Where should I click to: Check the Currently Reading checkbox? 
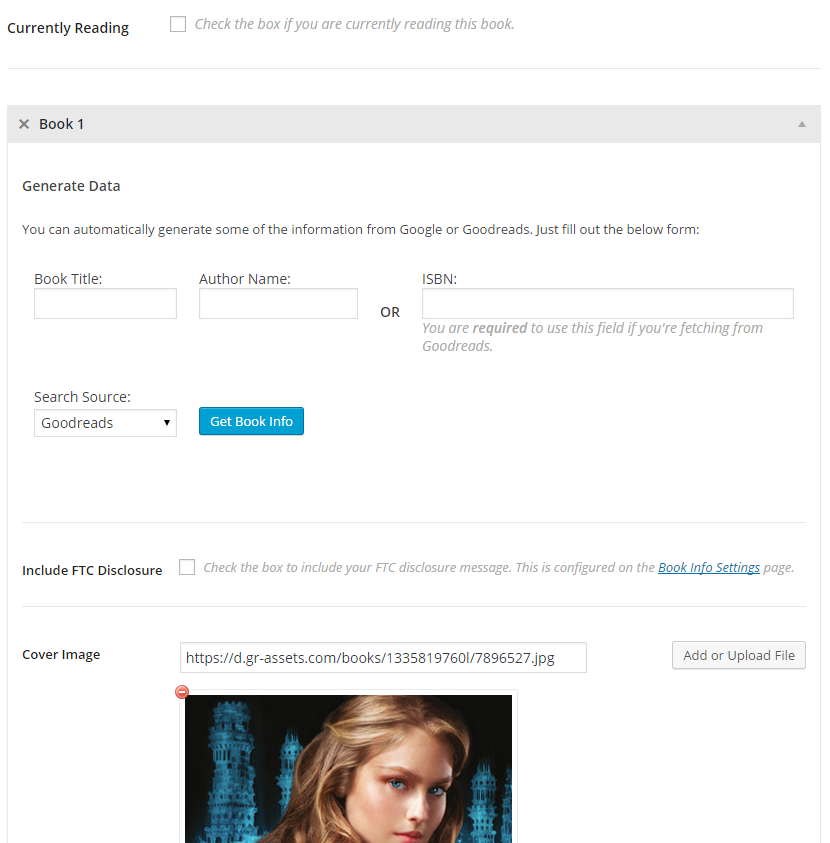(178, 24)
